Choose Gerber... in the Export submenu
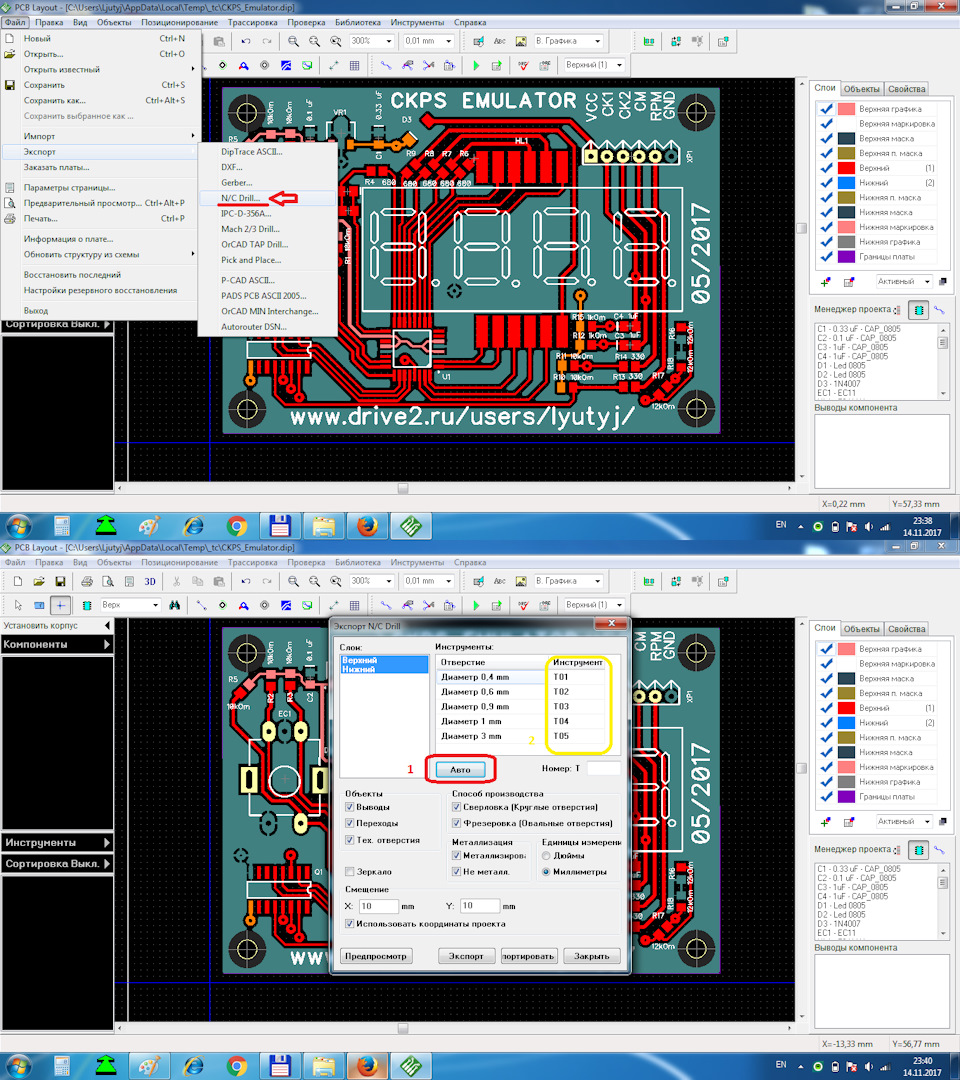The width and height of the screenshot is (960, 1080). [236, 183]
